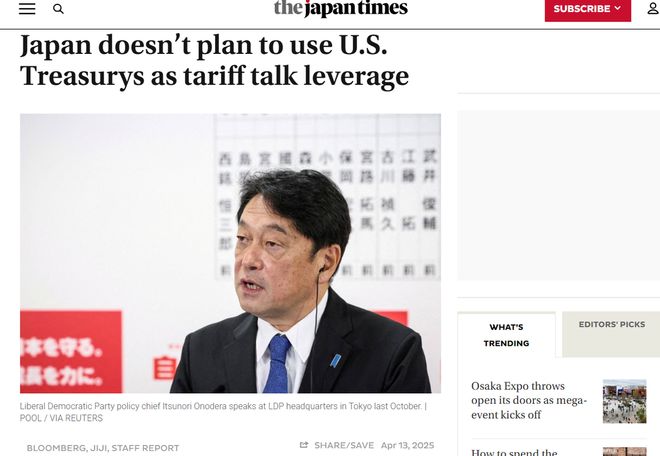
Task: Click the empty advertisement box in sidebar
Action: point(559,195)
